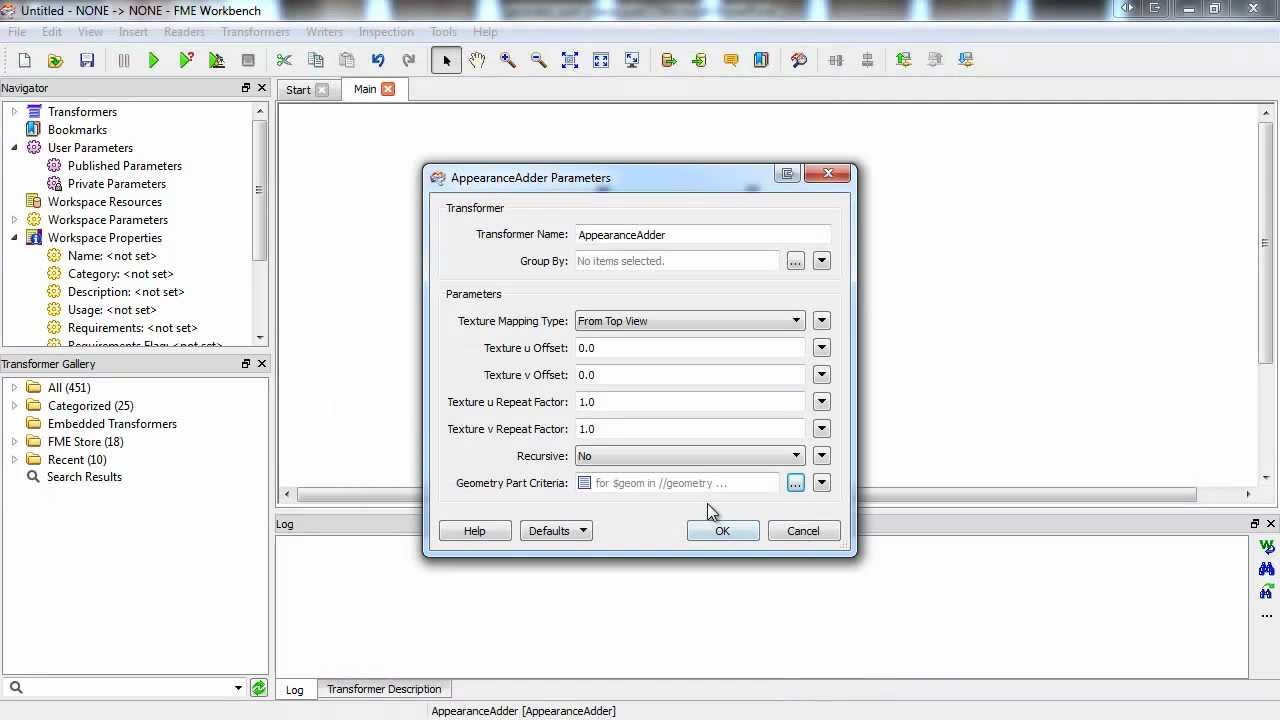Click the Navigator vertical scrollbar
Image resolution: width=1280 pixels, height=720 pixels.
(260, 190)
